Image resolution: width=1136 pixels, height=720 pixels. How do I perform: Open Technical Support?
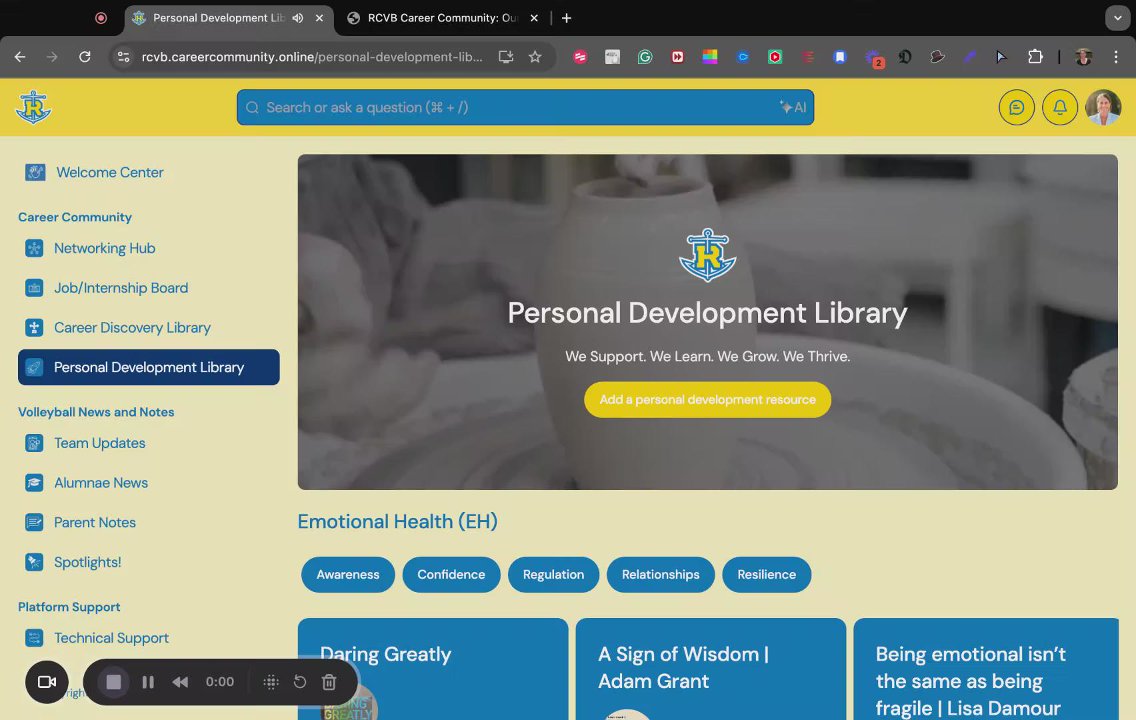[111, 638]
